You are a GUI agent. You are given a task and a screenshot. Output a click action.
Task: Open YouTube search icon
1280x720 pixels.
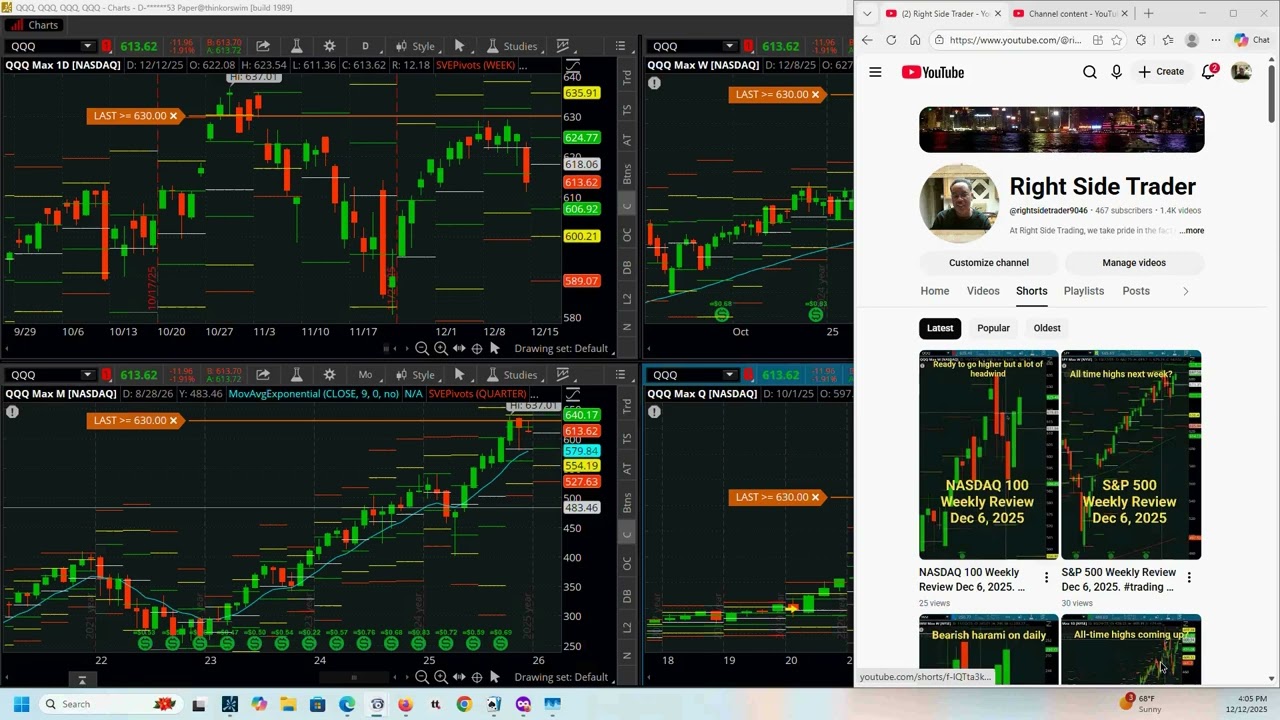click(x=1089, y=72)
